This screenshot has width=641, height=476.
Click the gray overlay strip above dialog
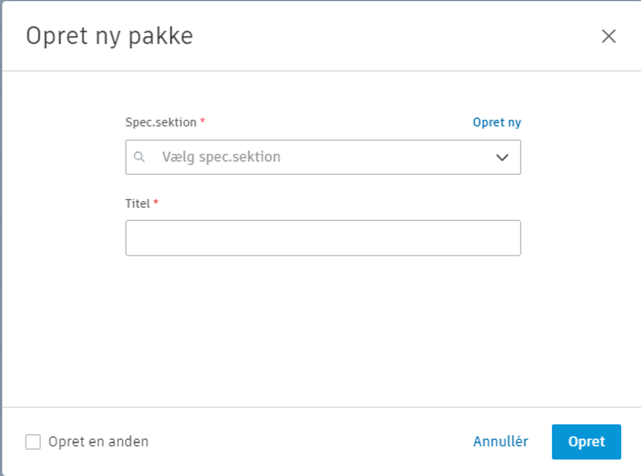[x=320, y=1]
